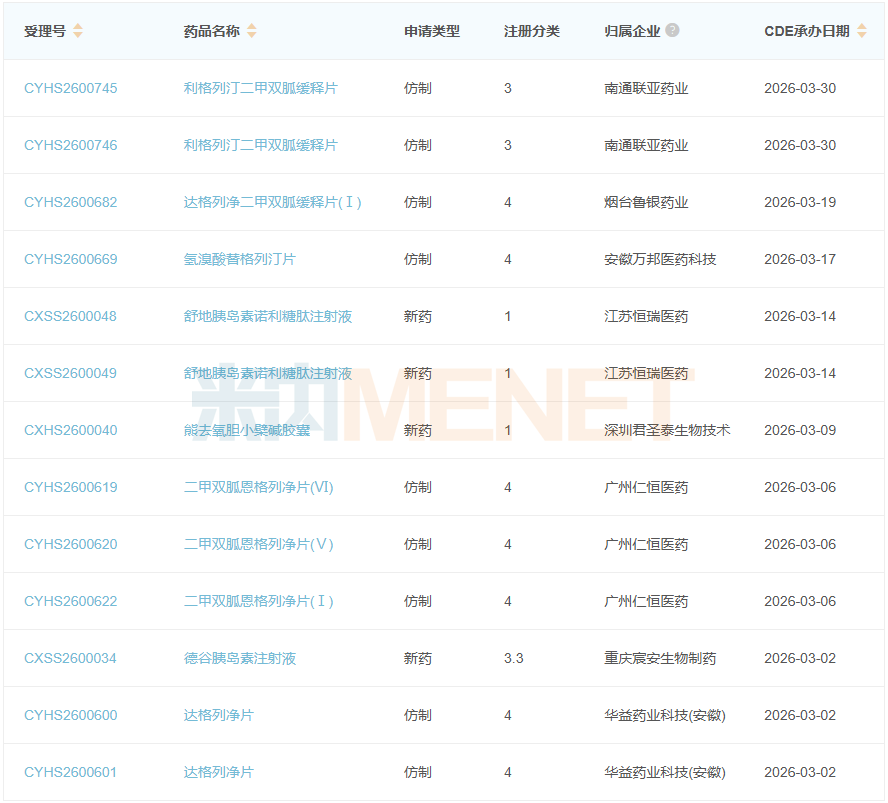
Task: Open record CYHS2600600
Action: 70,715
